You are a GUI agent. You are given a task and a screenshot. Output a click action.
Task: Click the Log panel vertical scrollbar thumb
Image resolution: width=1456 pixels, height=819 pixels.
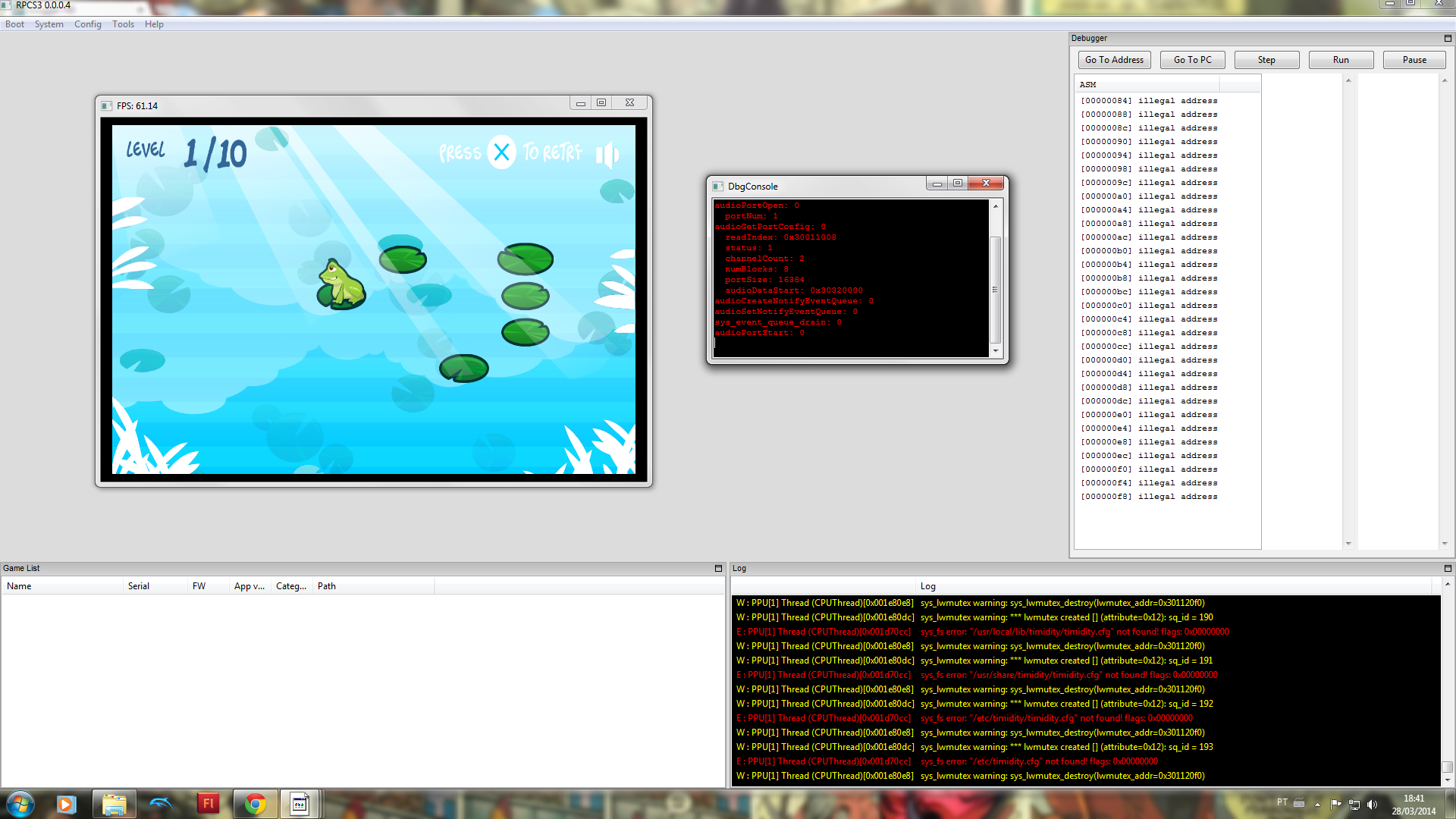tap(1447, 767)
